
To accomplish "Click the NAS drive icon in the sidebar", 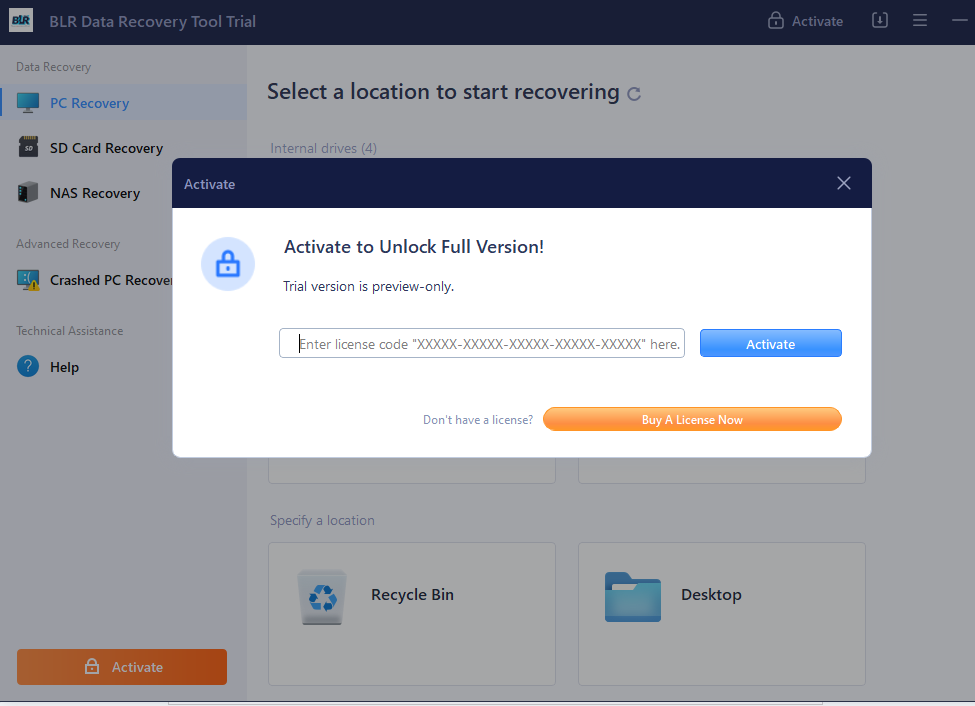I will (28, 192).
